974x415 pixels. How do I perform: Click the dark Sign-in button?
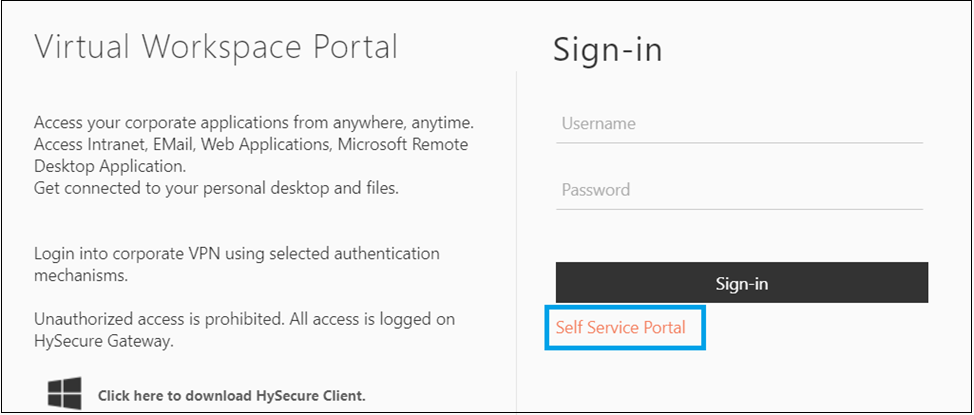coord(742,283)
